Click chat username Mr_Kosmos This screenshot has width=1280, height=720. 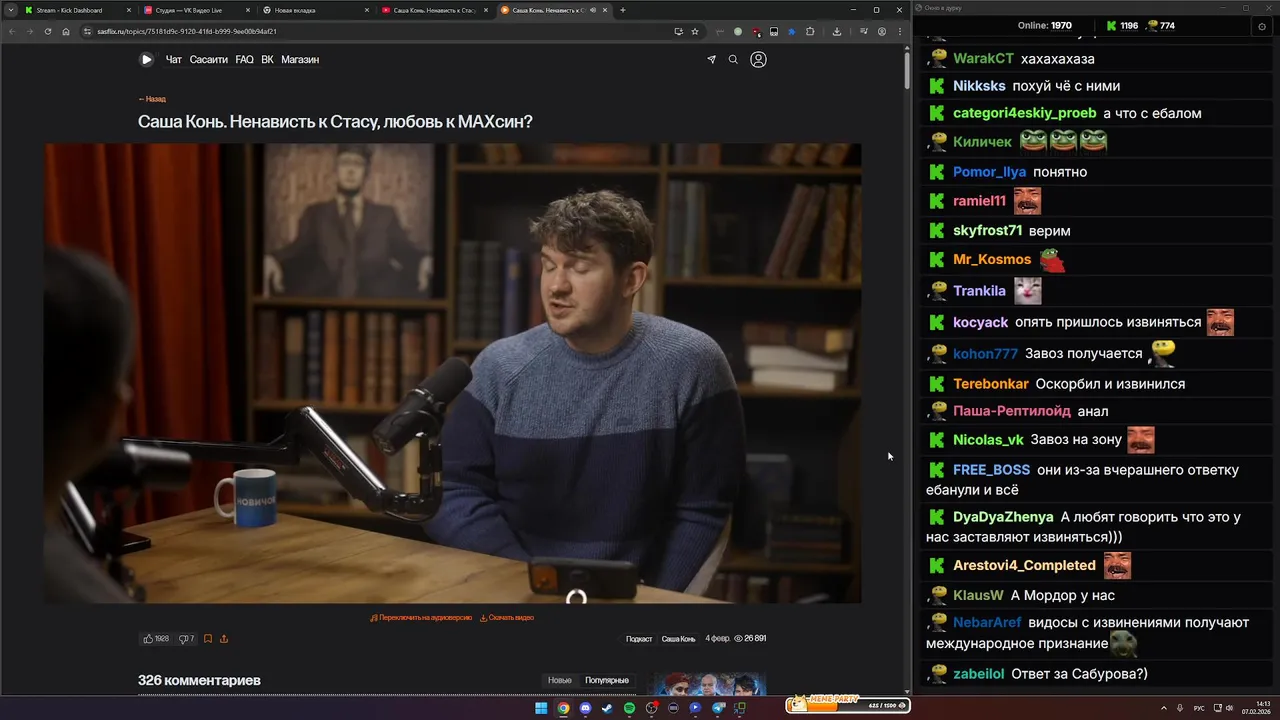pyautogui.click(x=992, y=259)
